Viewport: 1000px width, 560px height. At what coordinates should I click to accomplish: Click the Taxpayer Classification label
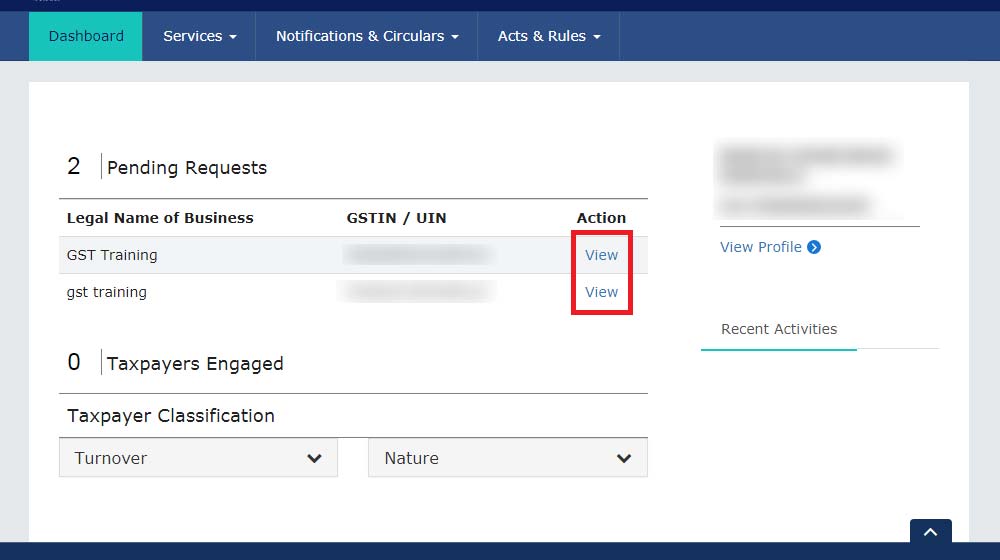click(171, 416)
